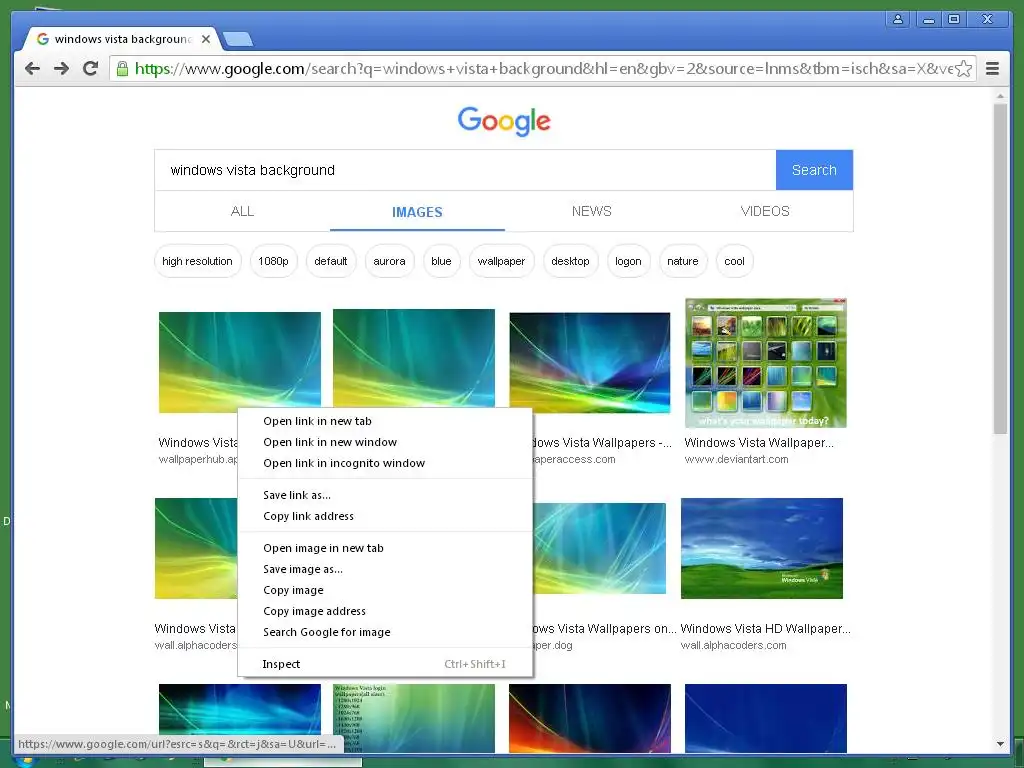Click the address bar URL
Image resolution: width=1024 pixels, height=768 pixels.
[543, 69]
